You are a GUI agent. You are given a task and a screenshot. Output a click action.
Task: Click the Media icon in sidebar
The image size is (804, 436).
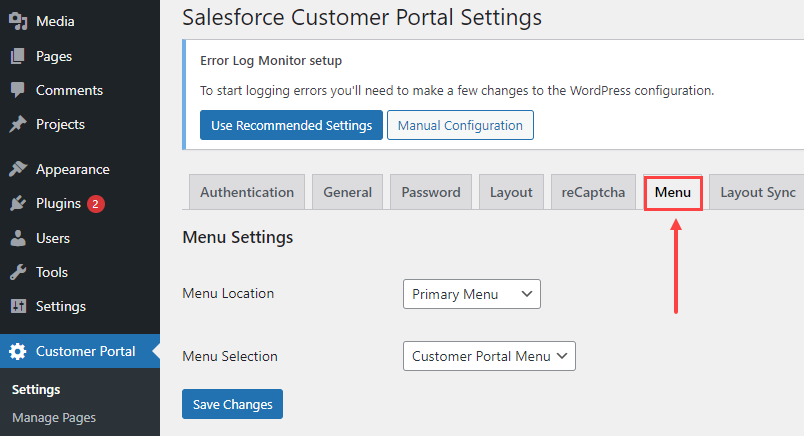(18, 21)
